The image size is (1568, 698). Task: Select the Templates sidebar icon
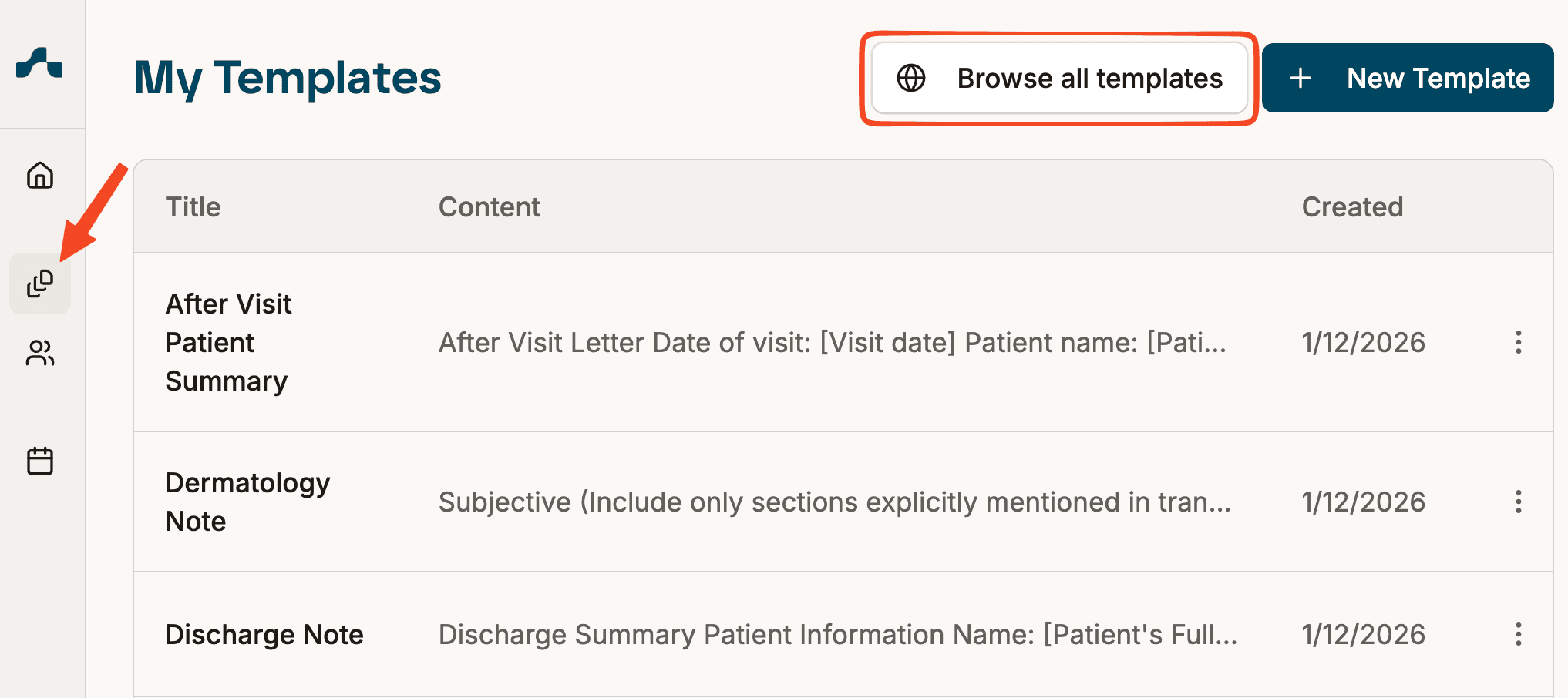point(40,284)
